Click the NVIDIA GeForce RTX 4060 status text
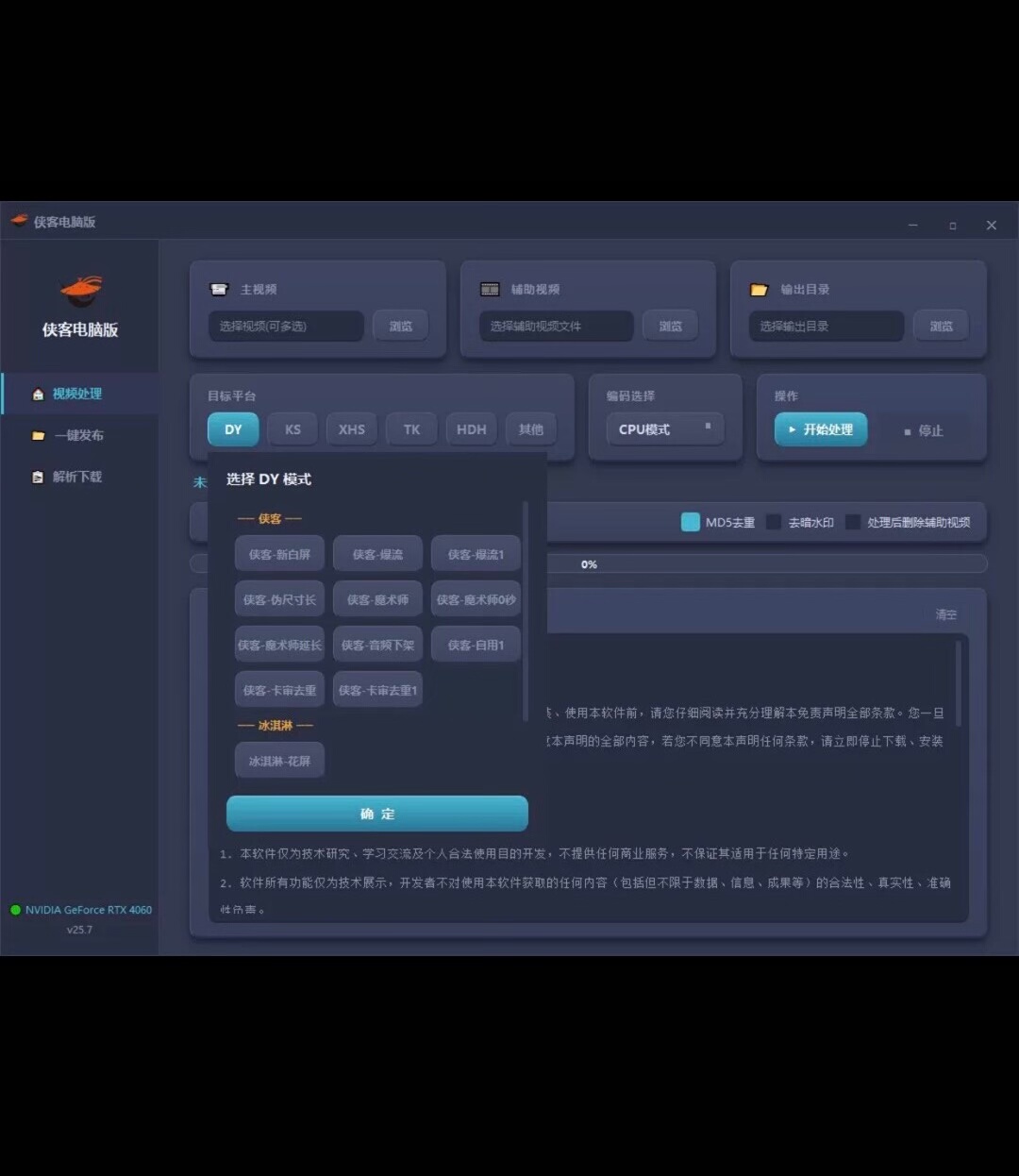Image resolution: width=1019 pixels, height=1176 pixels. (x=89, y=910)
